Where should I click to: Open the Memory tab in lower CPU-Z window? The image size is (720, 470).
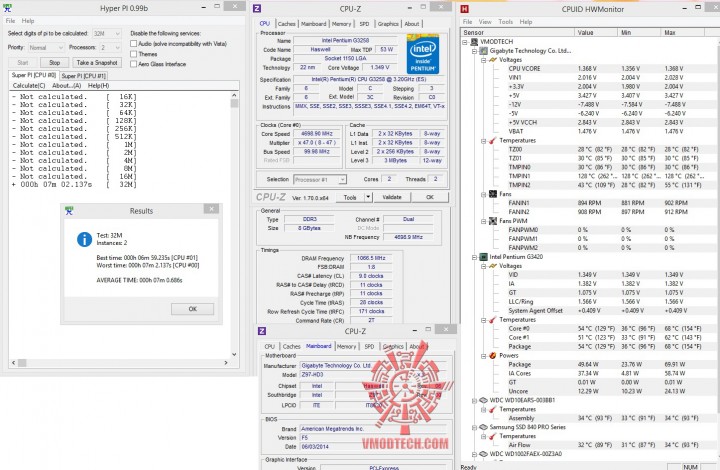pyautogui.click(x=347, y=347)
